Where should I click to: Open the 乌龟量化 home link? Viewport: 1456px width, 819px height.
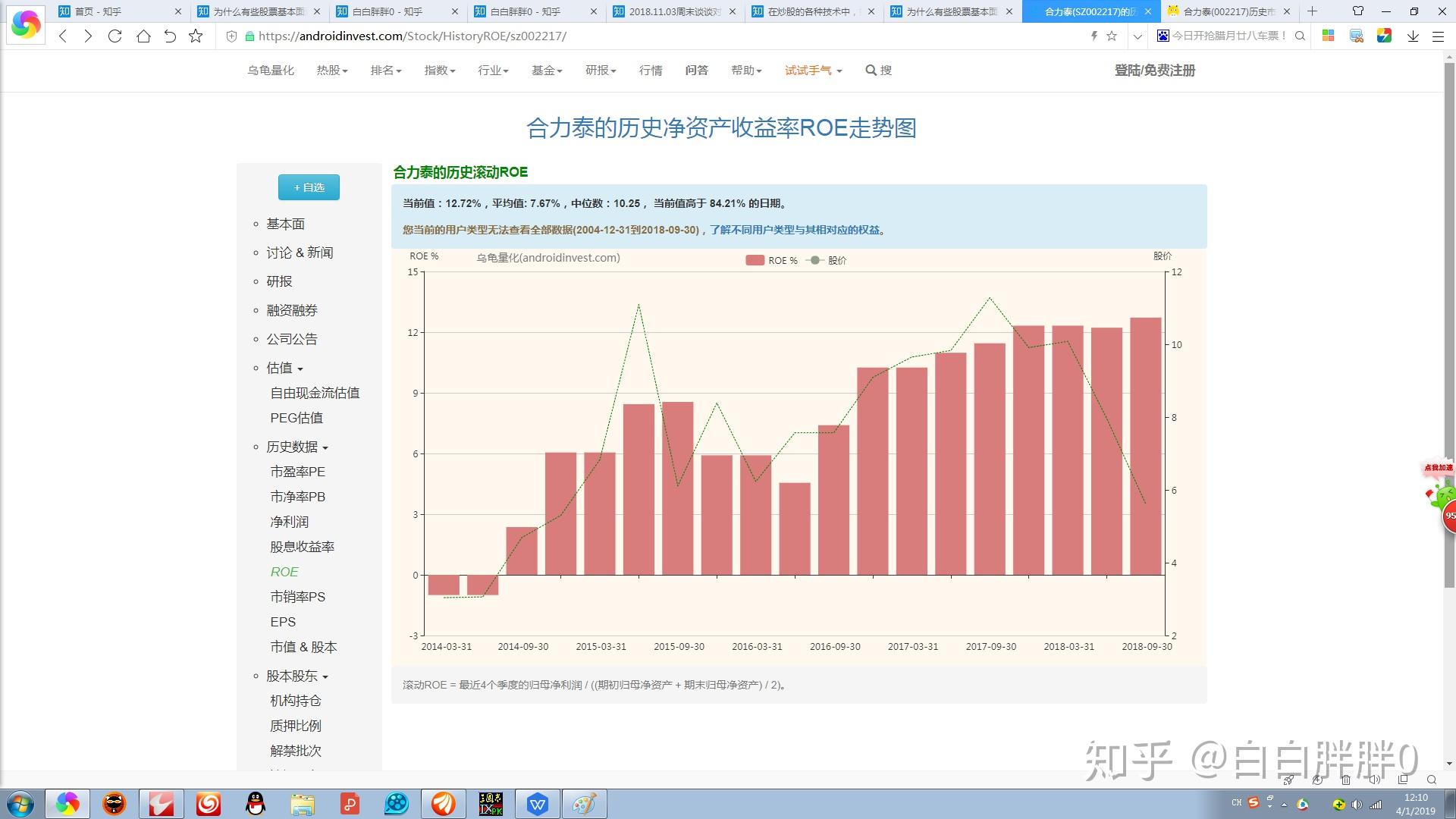coord(271,71)
